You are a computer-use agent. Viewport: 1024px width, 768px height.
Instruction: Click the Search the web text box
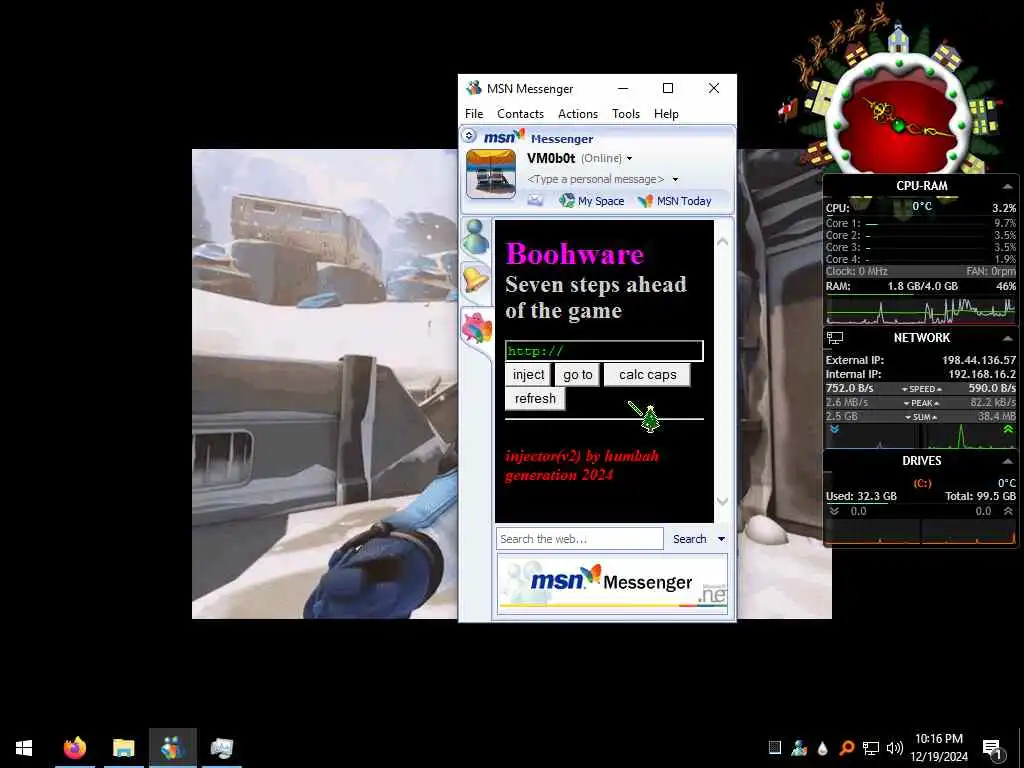tap(579, 539)
